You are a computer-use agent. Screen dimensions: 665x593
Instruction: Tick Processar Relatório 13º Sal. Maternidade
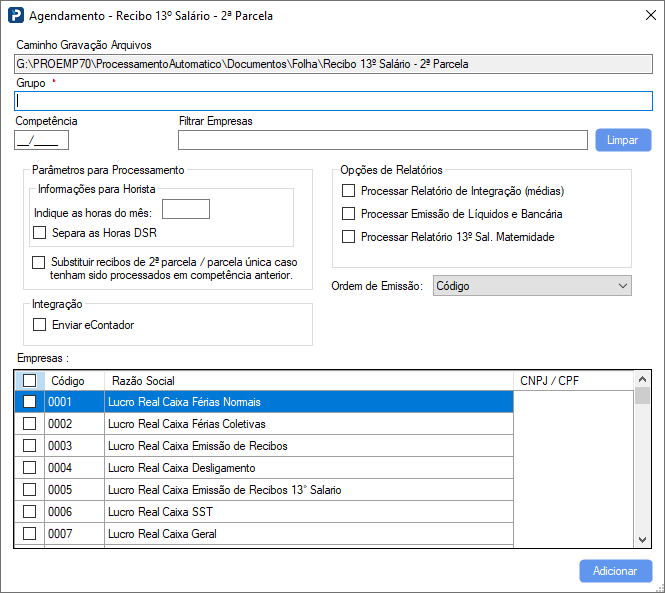pyautogui.click(x=349, y=237)
